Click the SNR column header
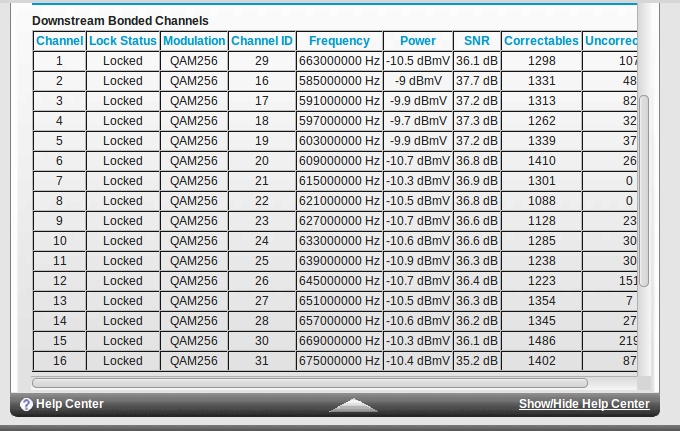680x431 pixels. [x=477, y=41]
